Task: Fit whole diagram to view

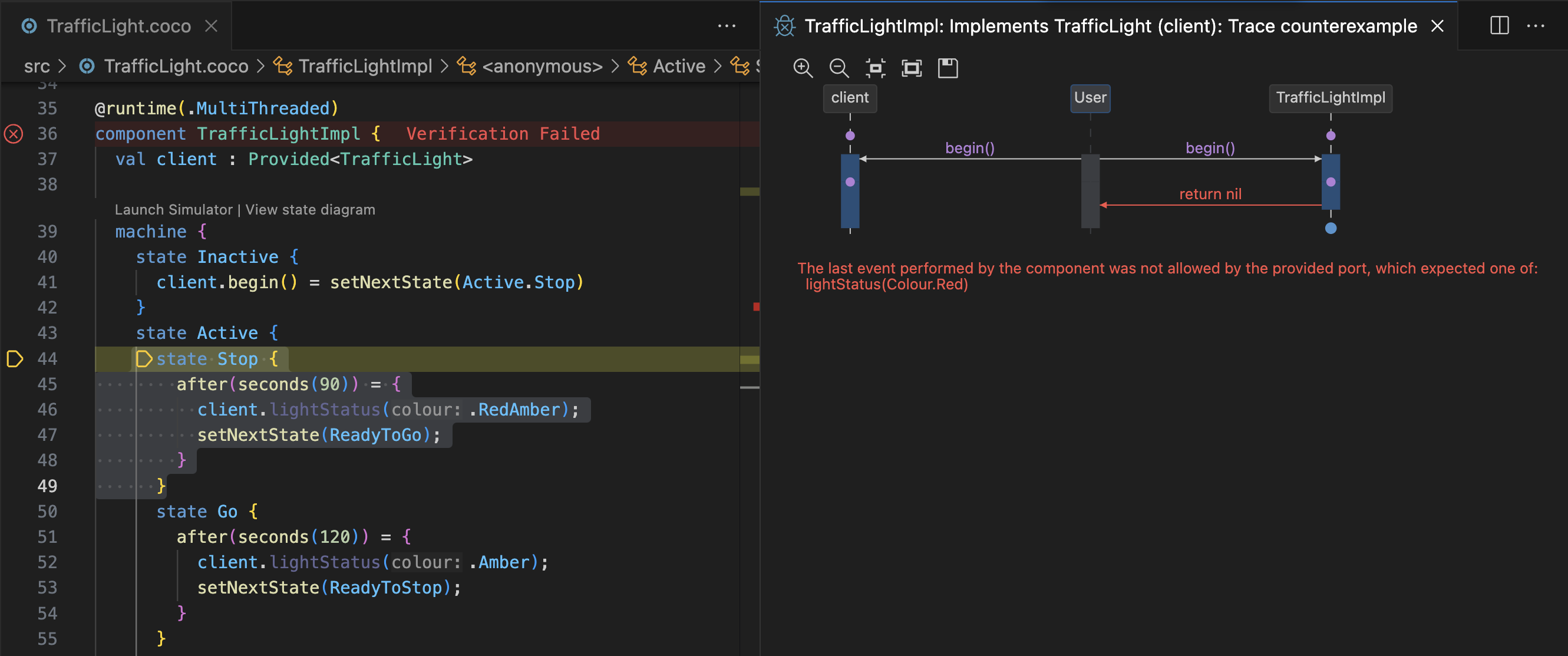Action: 911,68
